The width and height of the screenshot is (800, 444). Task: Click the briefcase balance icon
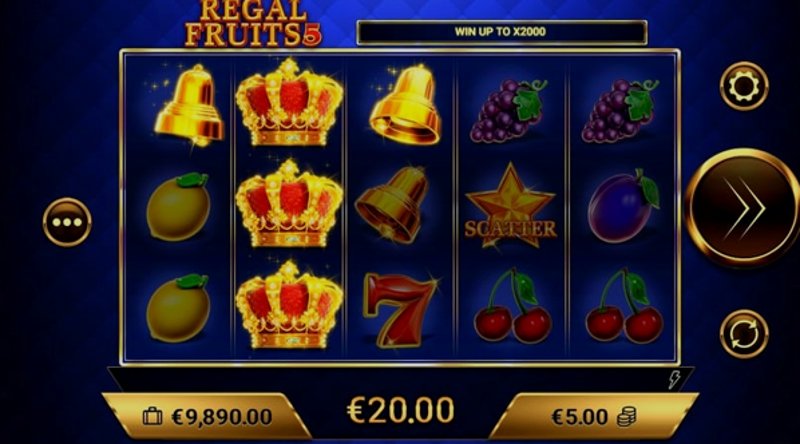[152, 417]
